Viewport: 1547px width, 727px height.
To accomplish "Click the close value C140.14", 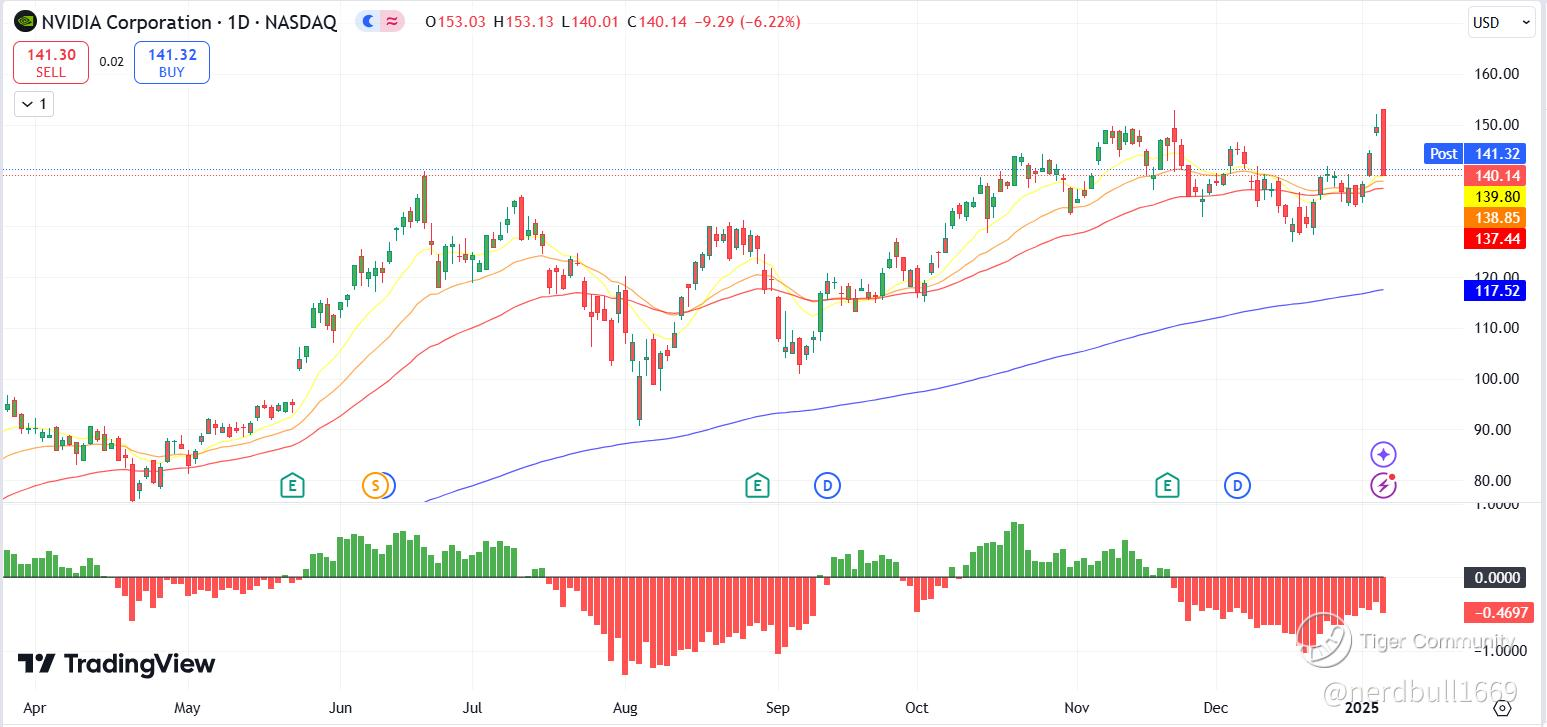I will (657, 22).
